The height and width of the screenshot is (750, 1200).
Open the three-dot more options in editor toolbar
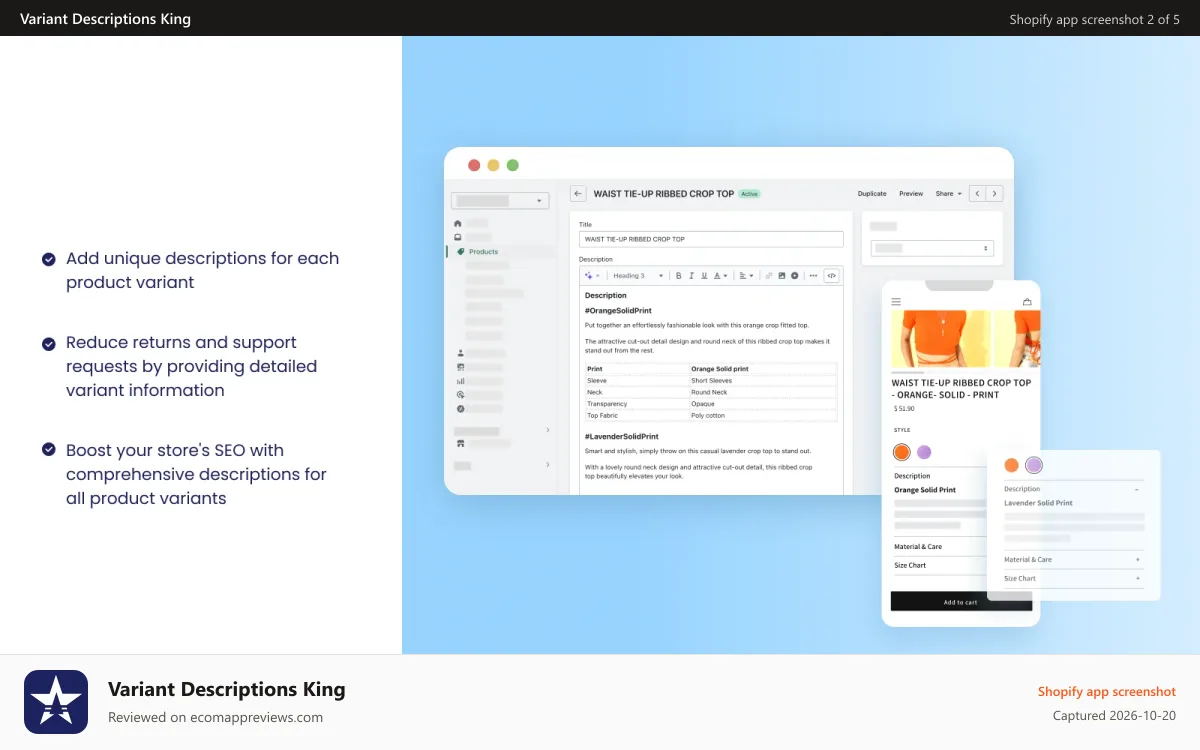pyautogui.click(x=813, y=276)
